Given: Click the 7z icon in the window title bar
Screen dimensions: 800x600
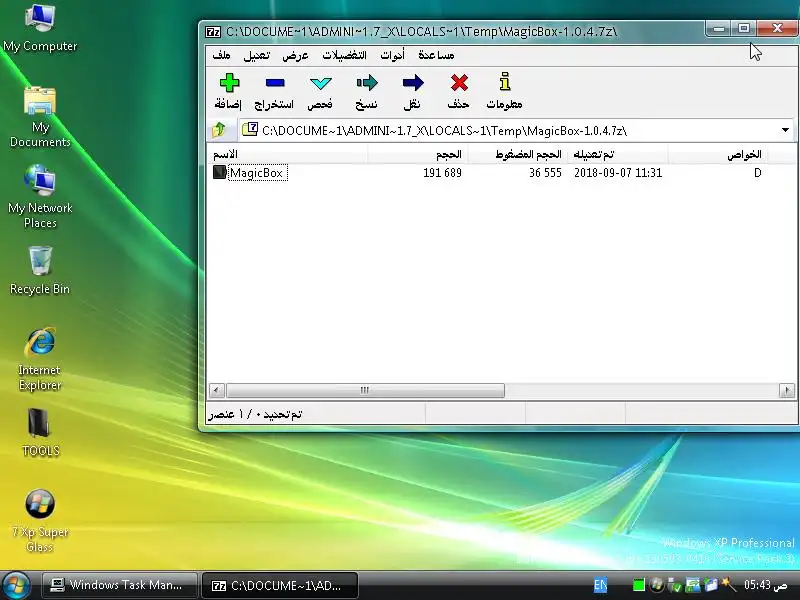Looking at the screenshot, I should [213, 32].
